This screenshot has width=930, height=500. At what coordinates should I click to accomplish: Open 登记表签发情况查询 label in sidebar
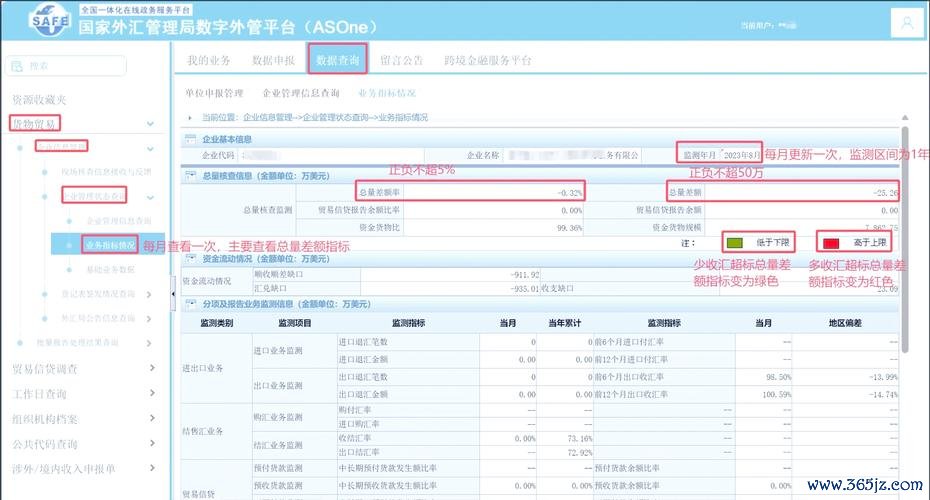point(98,294)
